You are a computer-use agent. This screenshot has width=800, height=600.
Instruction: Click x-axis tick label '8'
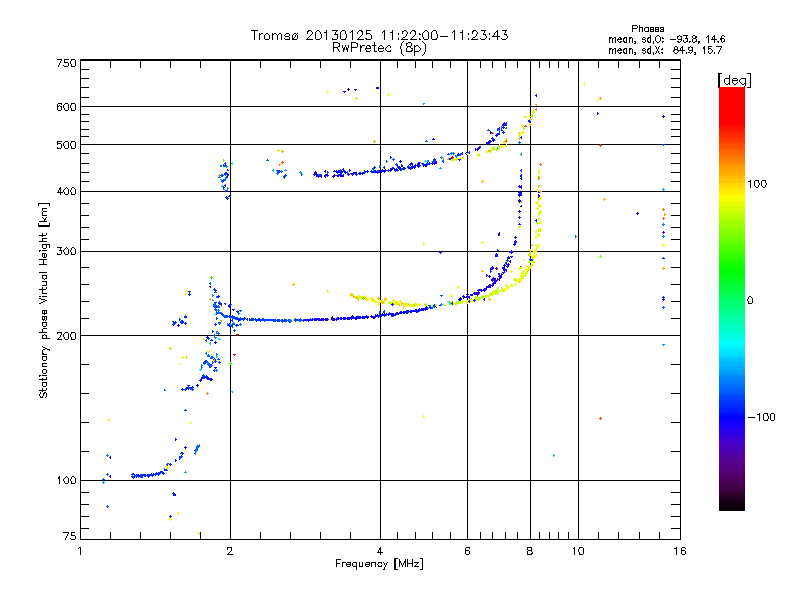(530, 551)
